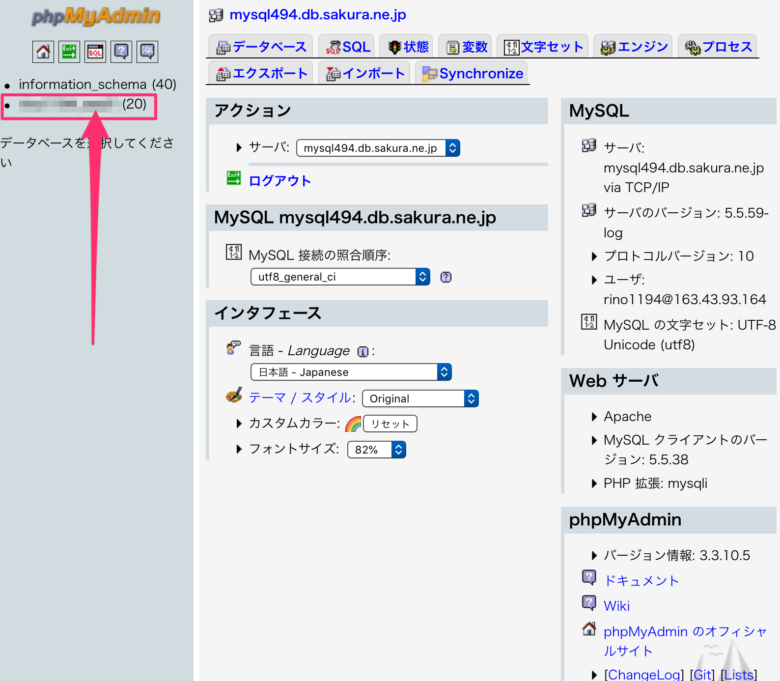
Task: Click the MySQL クライアントのバージョン entry
Action: pyautogui.click(x=685, y=450)
